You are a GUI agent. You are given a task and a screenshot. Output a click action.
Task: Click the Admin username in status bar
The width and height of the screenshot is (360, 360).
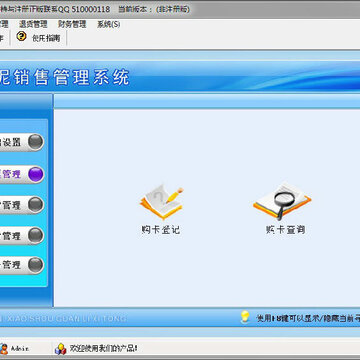click(19, 349)
